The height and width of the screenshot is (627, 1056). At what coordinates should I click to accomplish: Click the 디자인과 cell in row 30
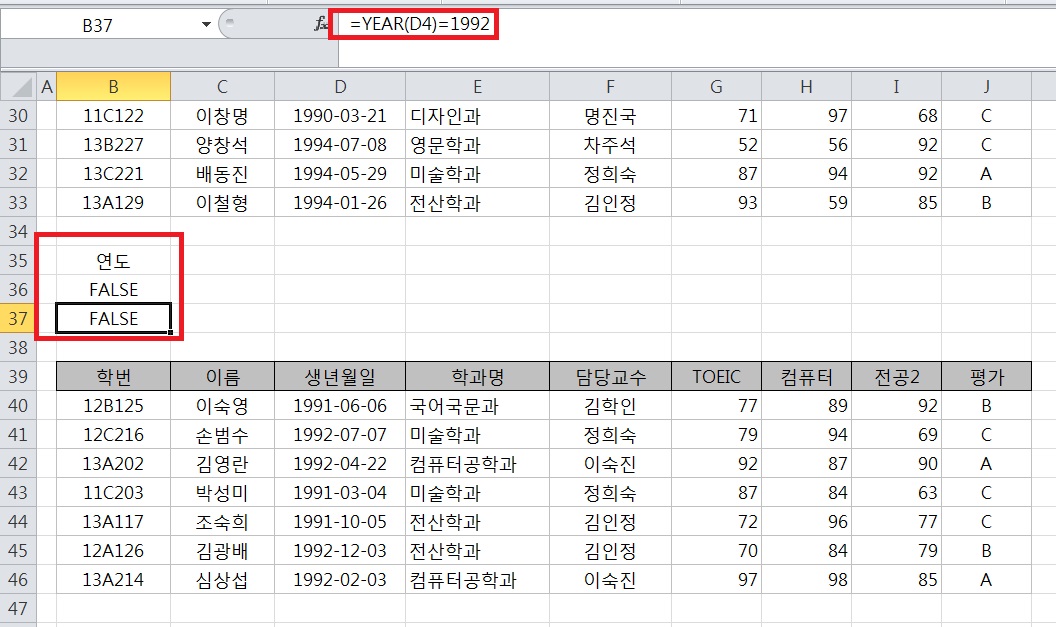click(445, 116)
